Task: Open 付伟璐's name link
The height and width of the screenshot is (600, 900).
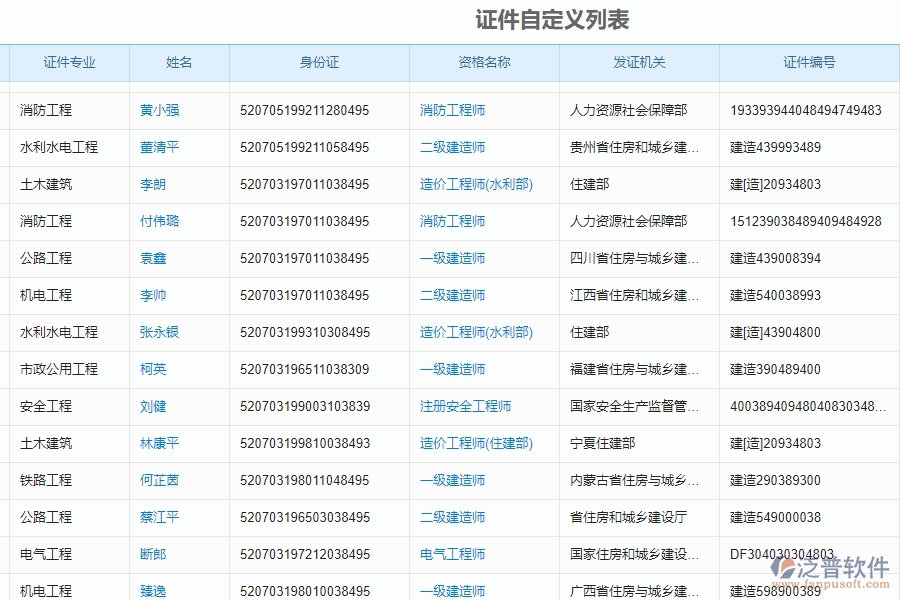Action: tap(159, 221)
